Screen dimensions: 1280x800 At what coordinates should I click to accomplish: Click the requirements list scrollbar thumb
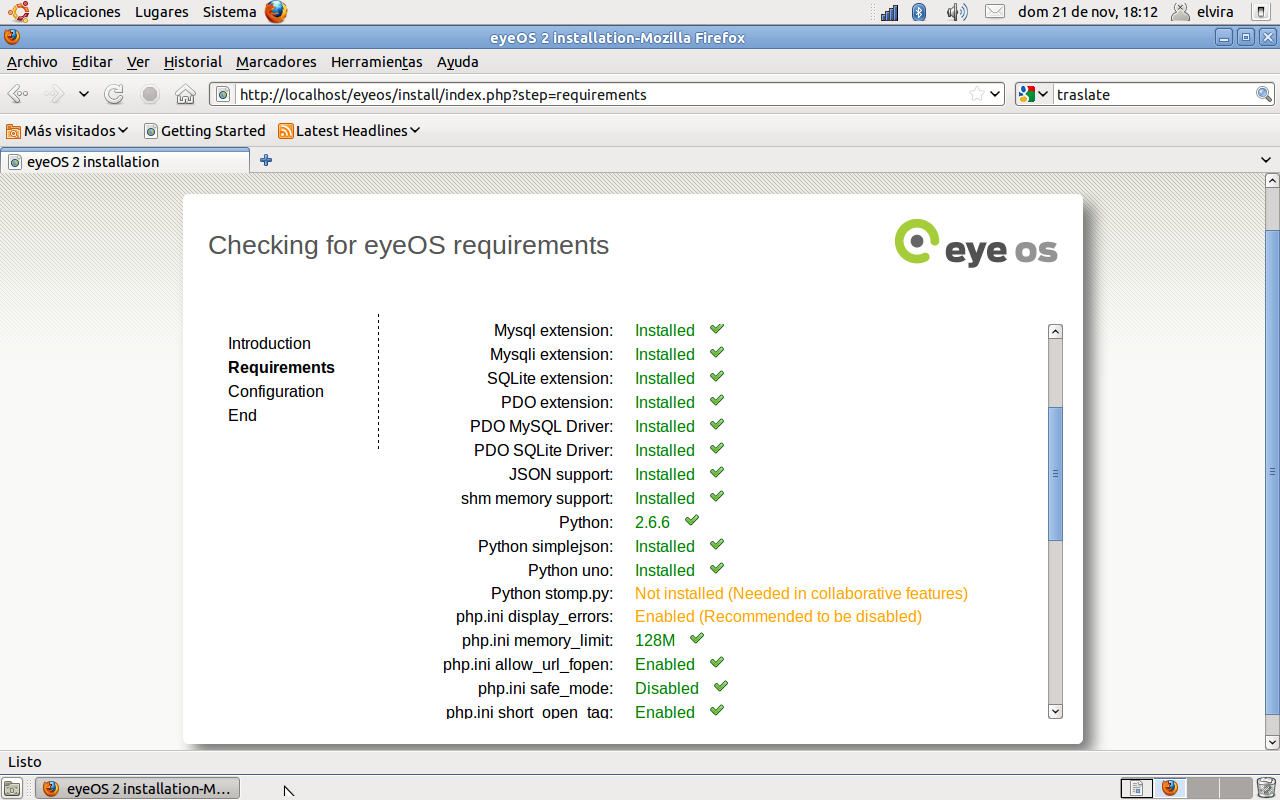[1055, 474]
